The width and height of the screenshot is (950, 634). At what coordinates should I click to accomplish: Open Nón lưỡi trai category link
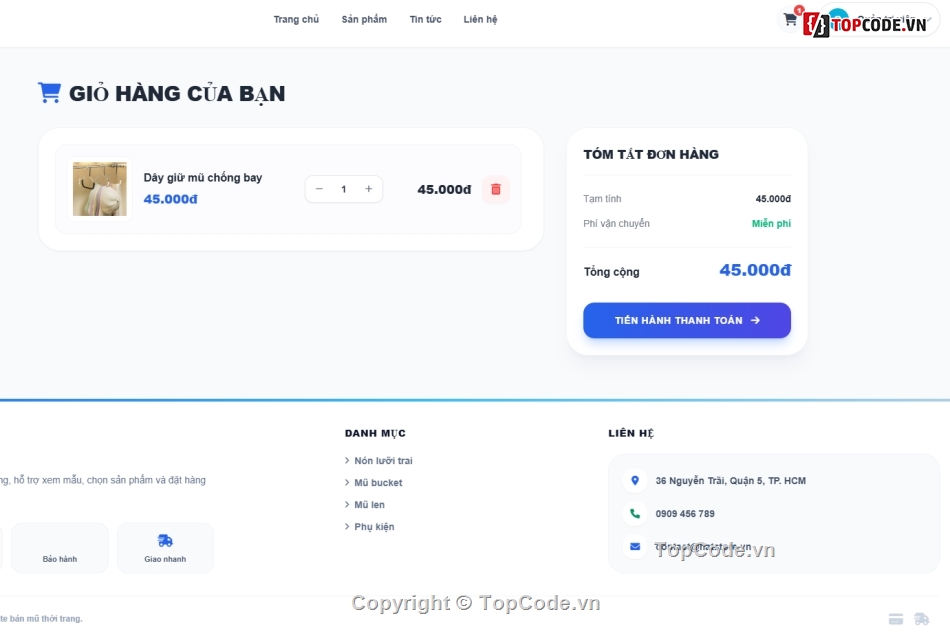[384, 461]
